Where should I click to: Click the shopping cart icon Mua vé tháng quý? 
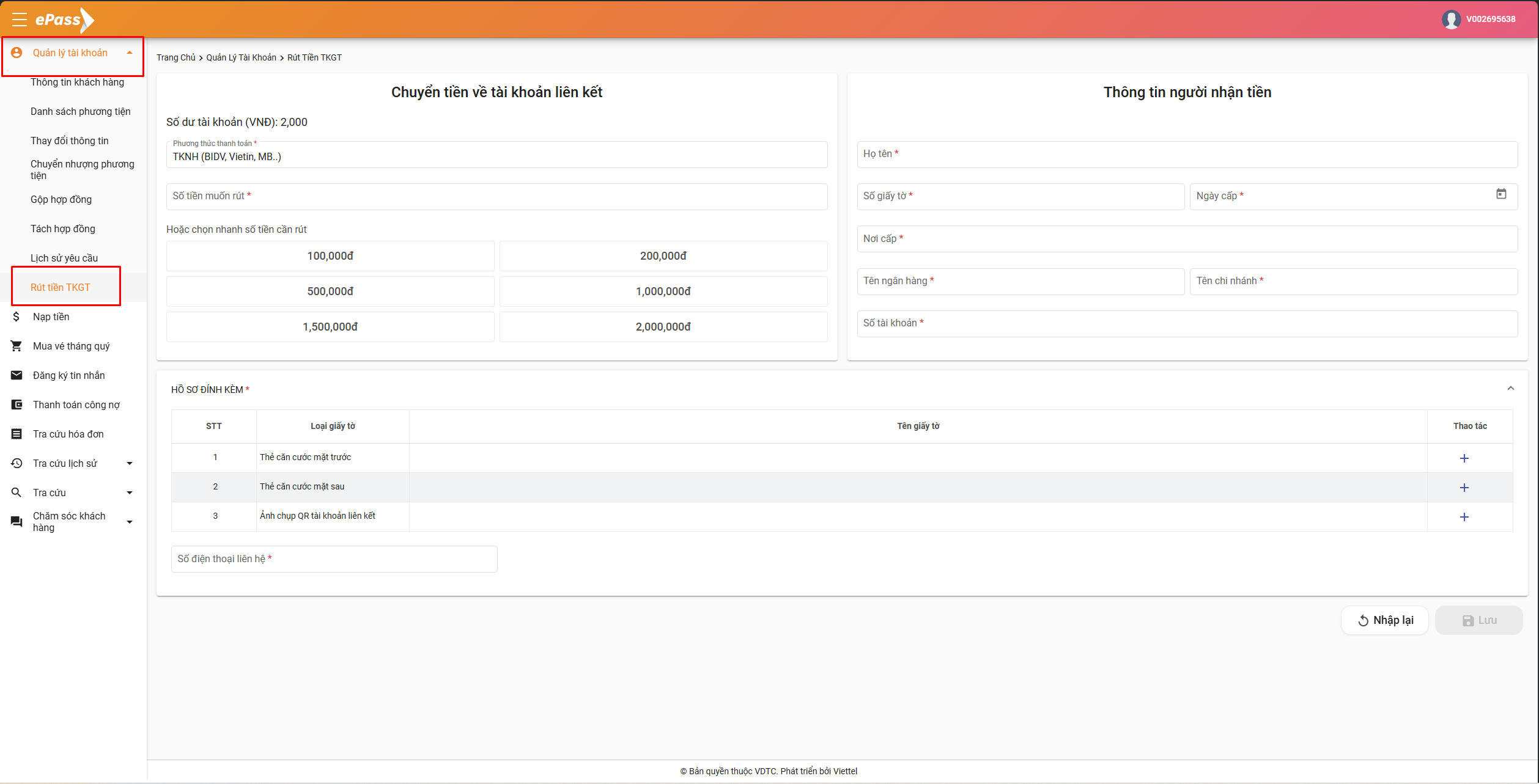pyautogui.click(x=17, y=346)
